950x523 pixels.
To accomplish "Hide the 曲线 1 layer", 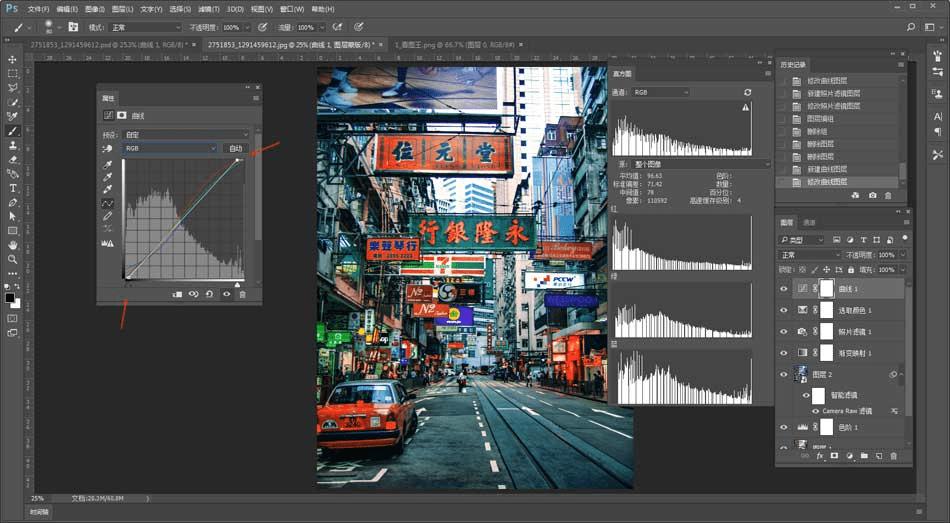I will [x=783, y=288].
